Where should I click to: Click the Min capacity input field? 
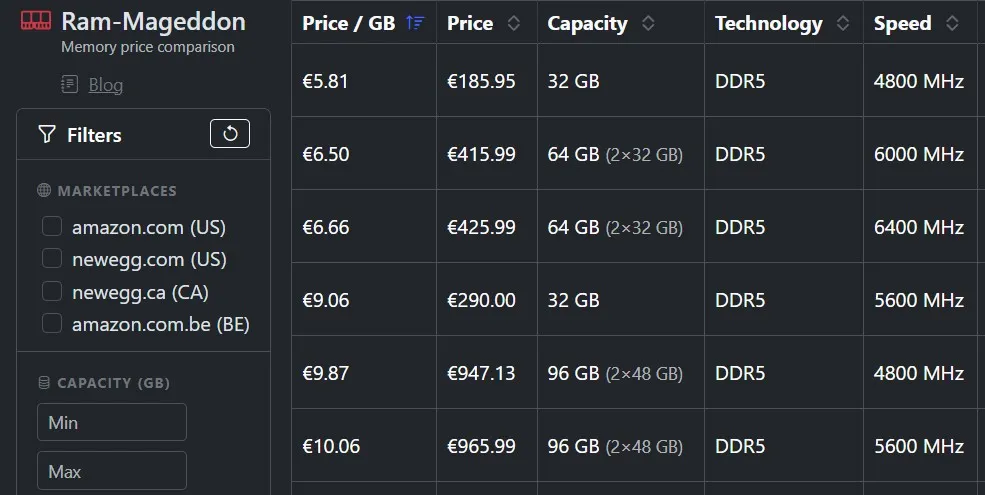[x=112, y=422]
